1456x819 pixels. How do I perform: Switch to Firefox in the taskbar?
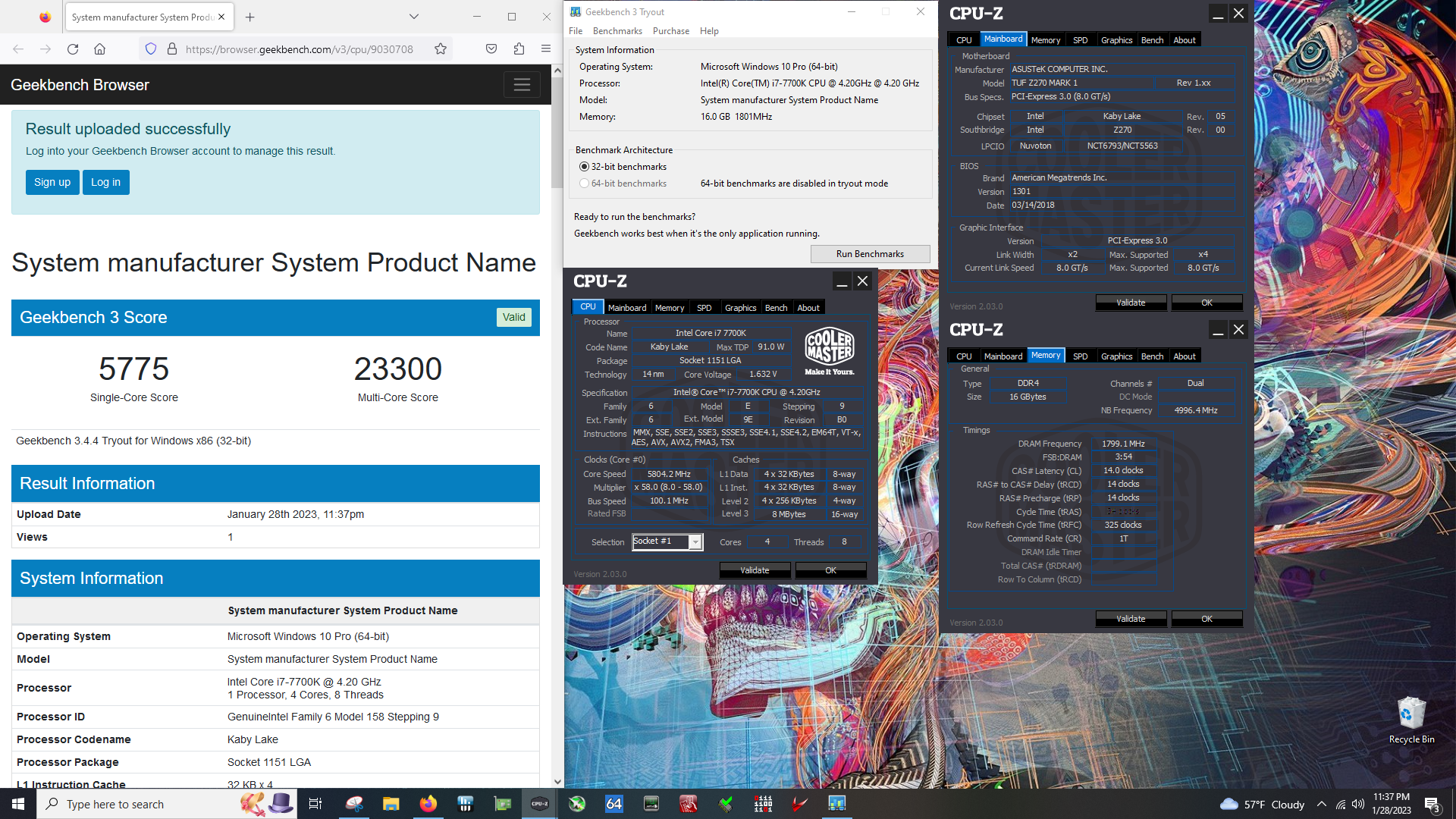click(x=428, y=804)
